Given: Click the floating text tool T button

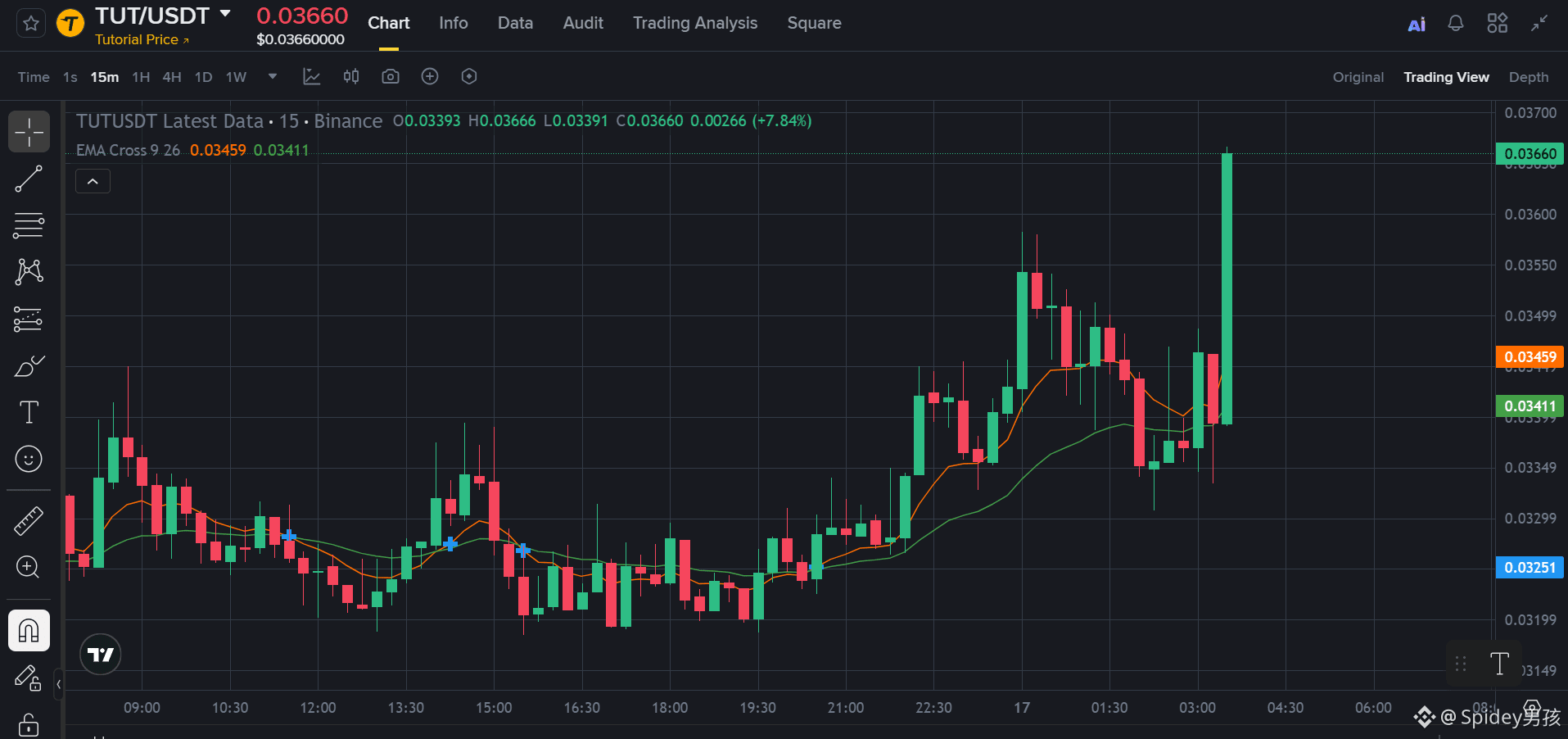Looking at the screenshot, I should pyautogui.click(x=1499, y=664).
